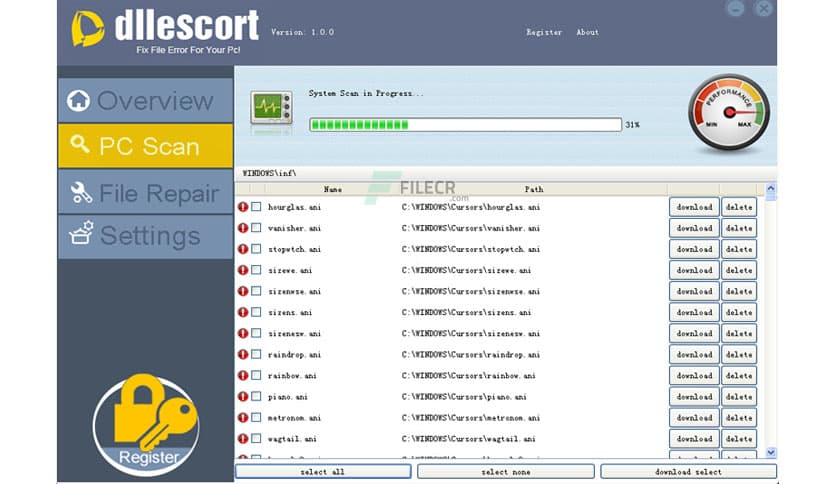Click the lock and key Register icon
Screen dimensions: 836x484
coord(146,424)
